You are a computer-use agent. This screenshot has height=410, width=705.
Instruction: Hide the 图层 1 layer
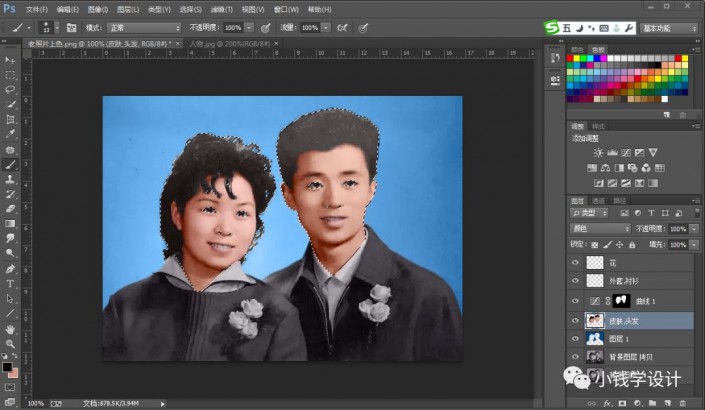[x=574, y=338]
